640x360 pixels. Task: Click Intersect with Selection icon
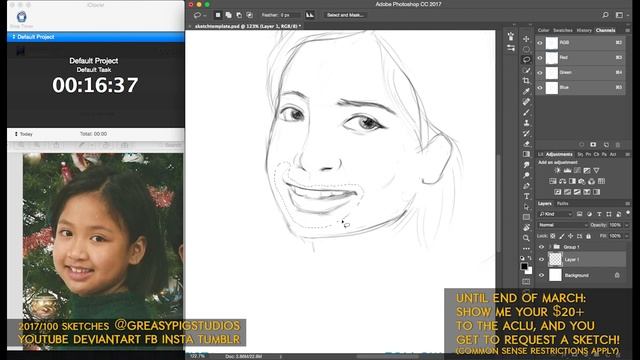pyautogui.click(x=249, y=15)
